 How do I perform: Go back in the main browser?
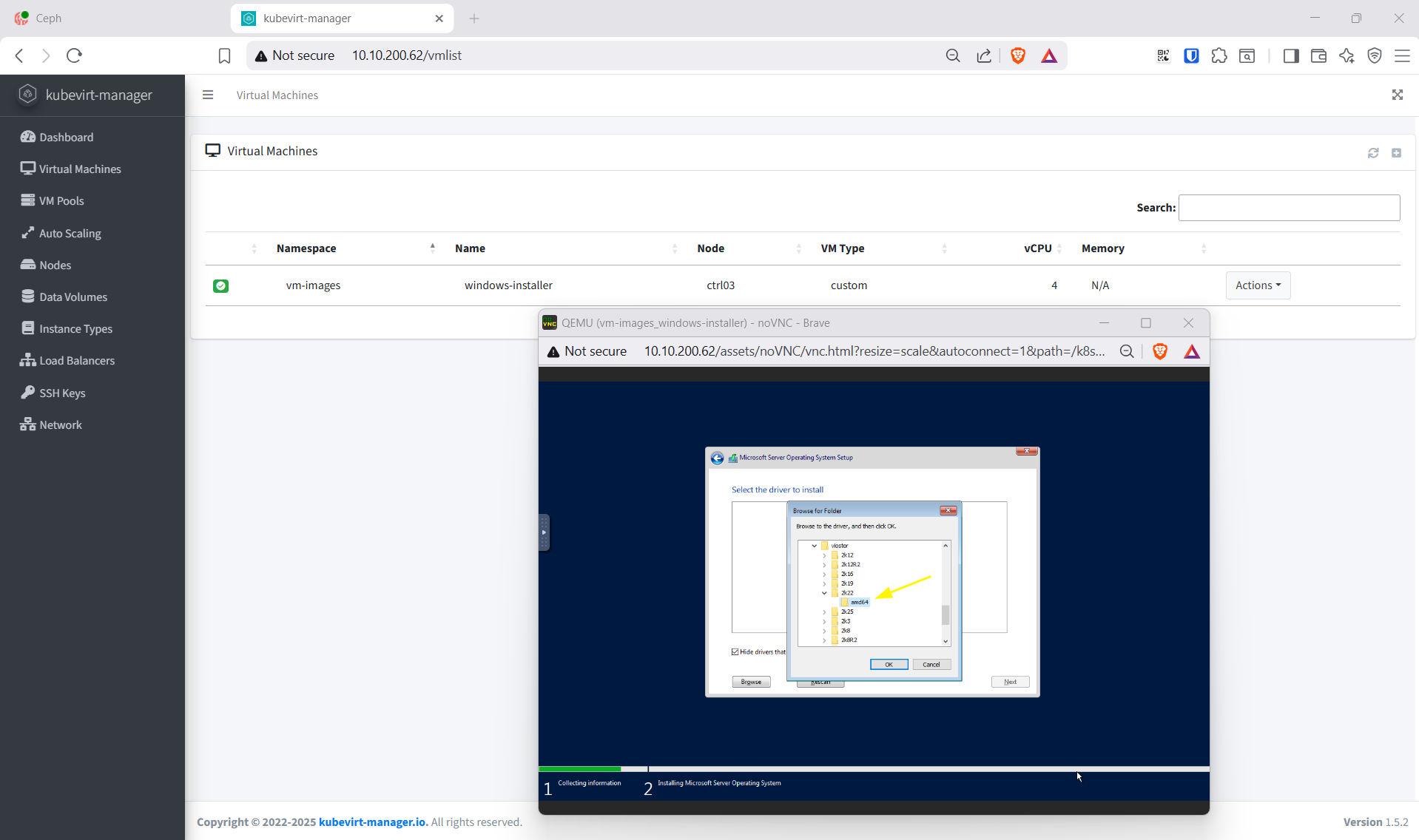20,55
